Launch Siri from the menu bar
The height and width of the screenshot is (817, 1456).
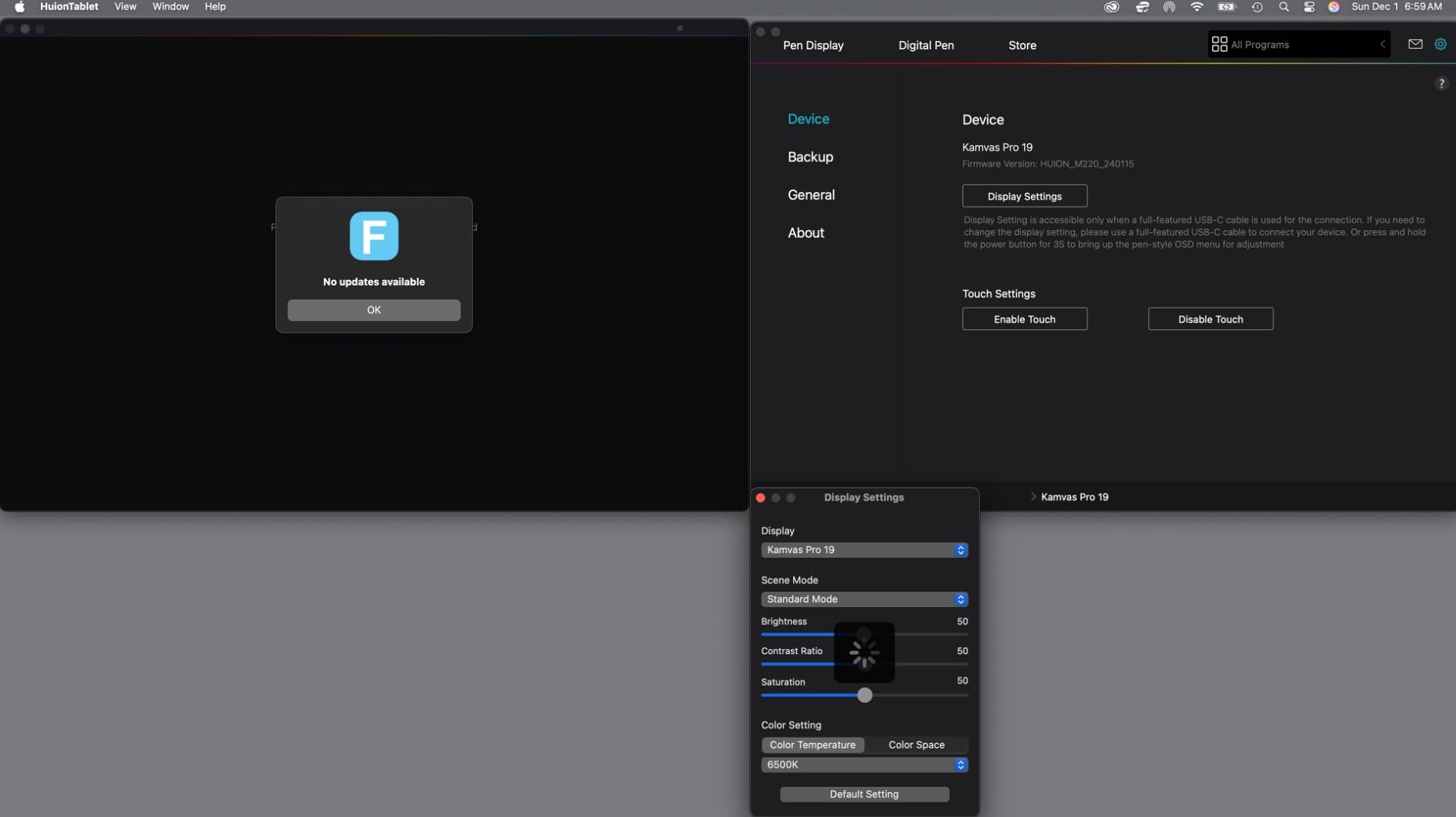tap(1333, 7)
